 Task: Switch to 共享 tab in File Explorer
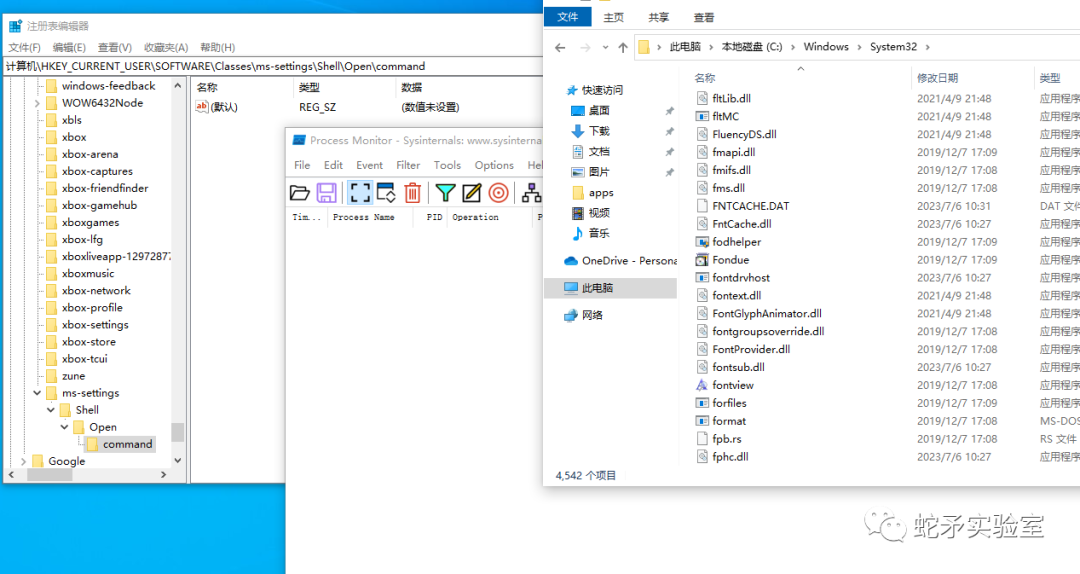pyautogui.click(x=658, y=18)
